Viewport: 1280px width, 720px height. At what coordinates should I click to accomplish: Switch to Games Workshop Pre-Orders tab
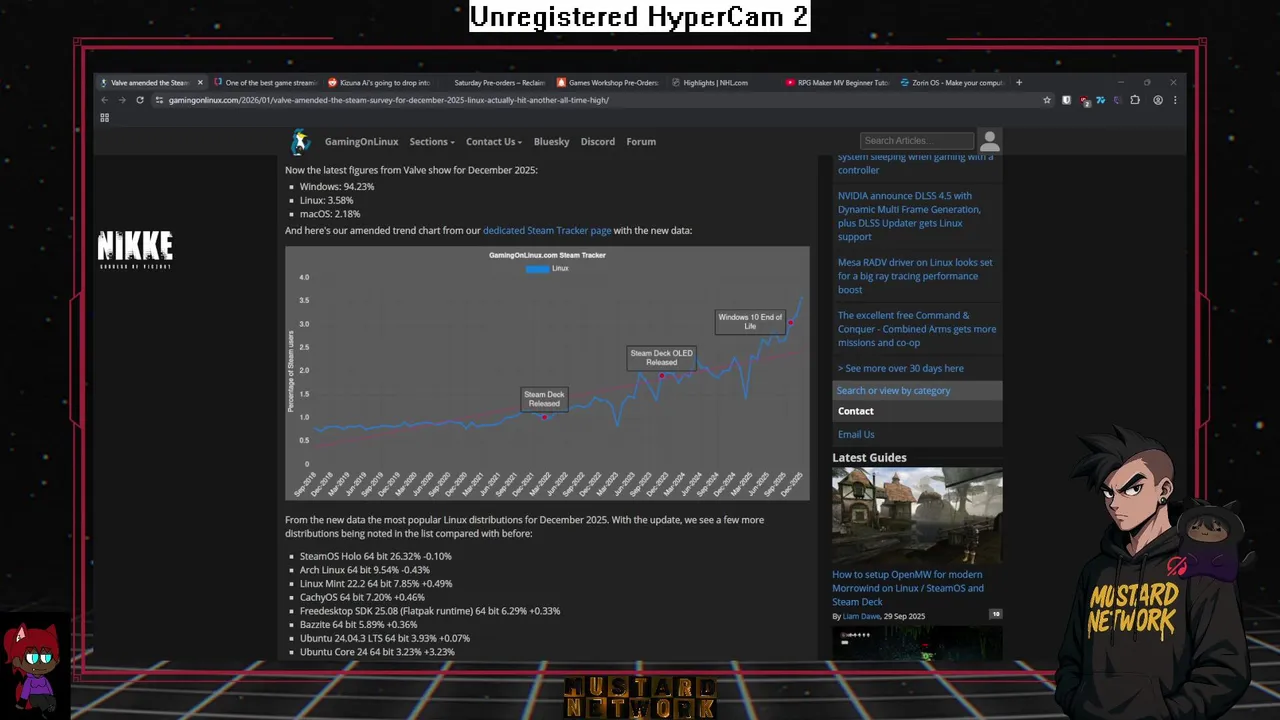[608, 83]
